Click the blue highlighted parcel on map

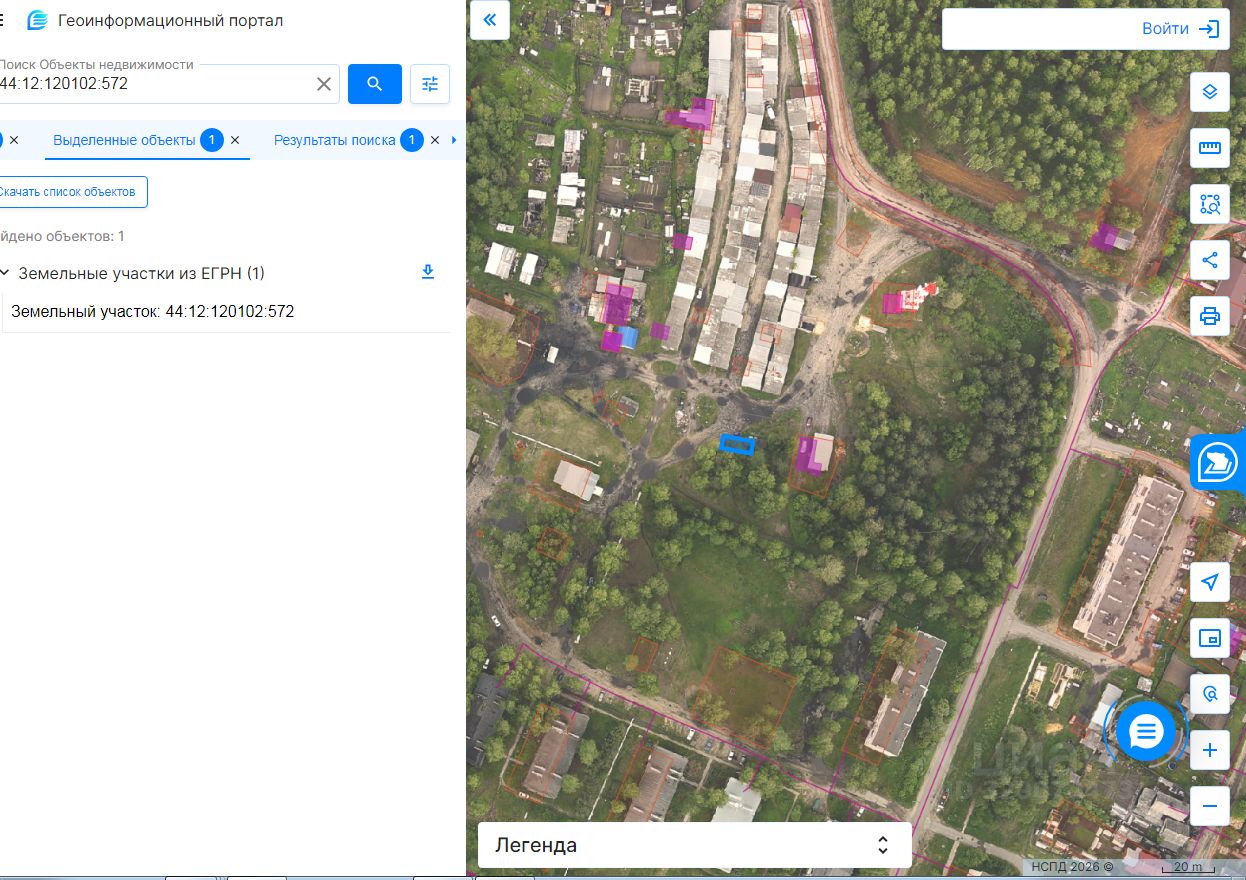(x=738, y=444)
